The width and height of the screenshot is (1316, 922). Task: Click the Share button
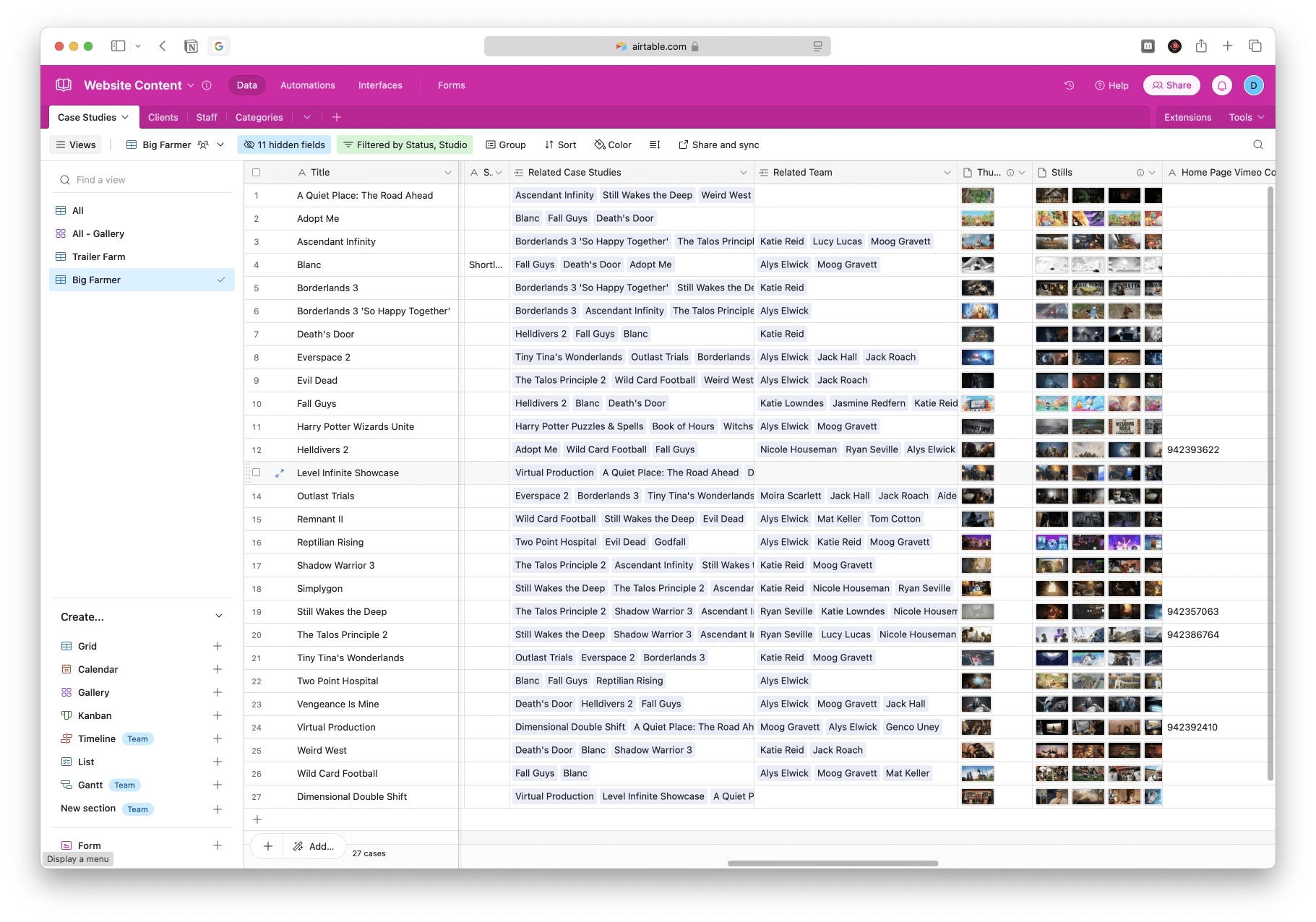click(1171, 85)
